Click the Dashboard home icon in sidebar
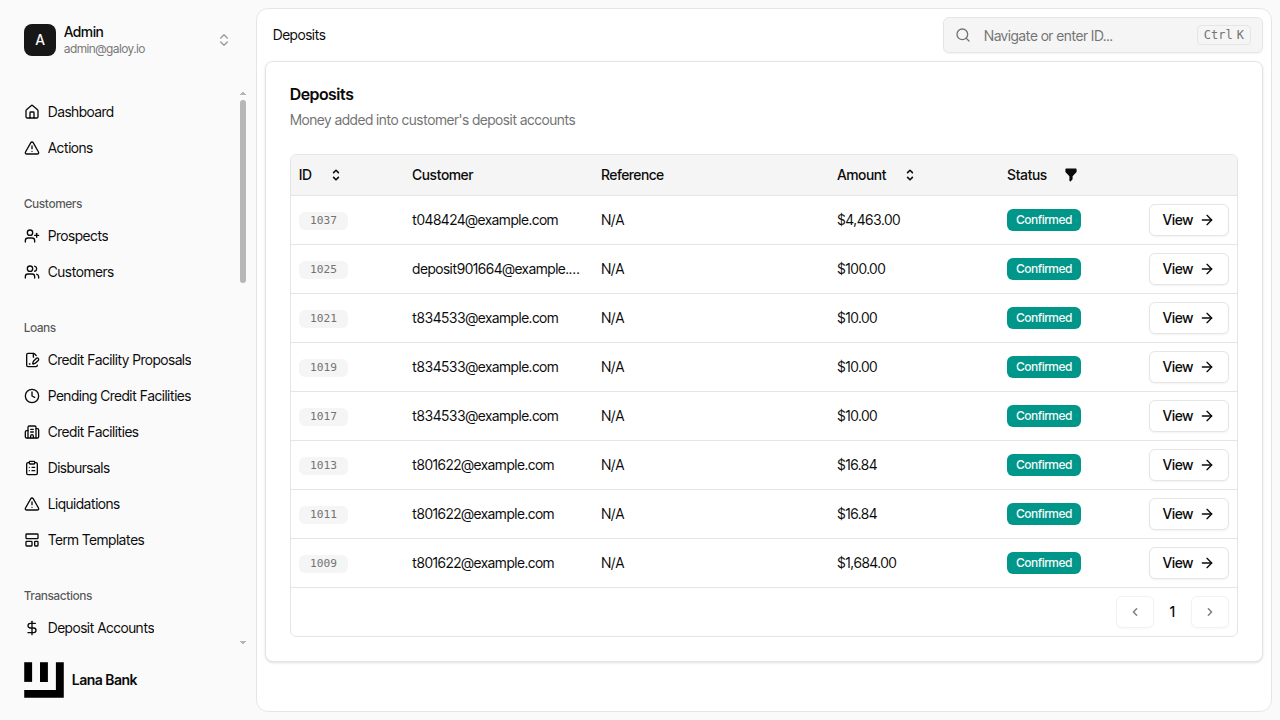The width and height of the screenshot is (1280, 720). pyautogui.click(x=32, y=112)
